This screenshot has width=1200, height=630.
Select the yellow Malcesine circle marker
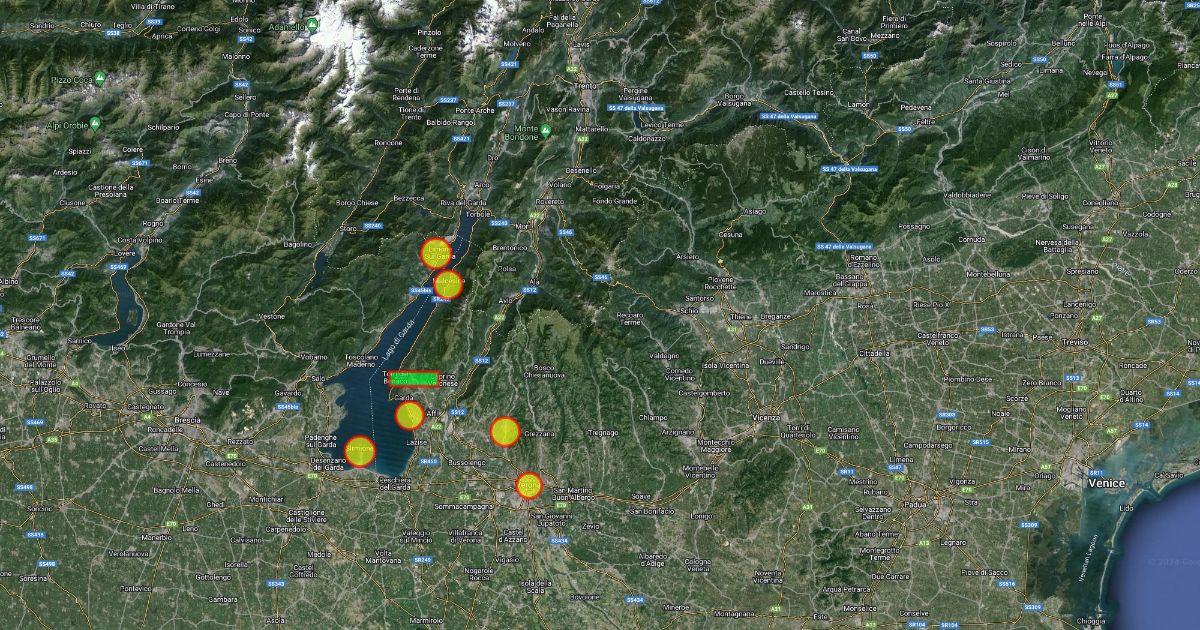click(447, 284)
